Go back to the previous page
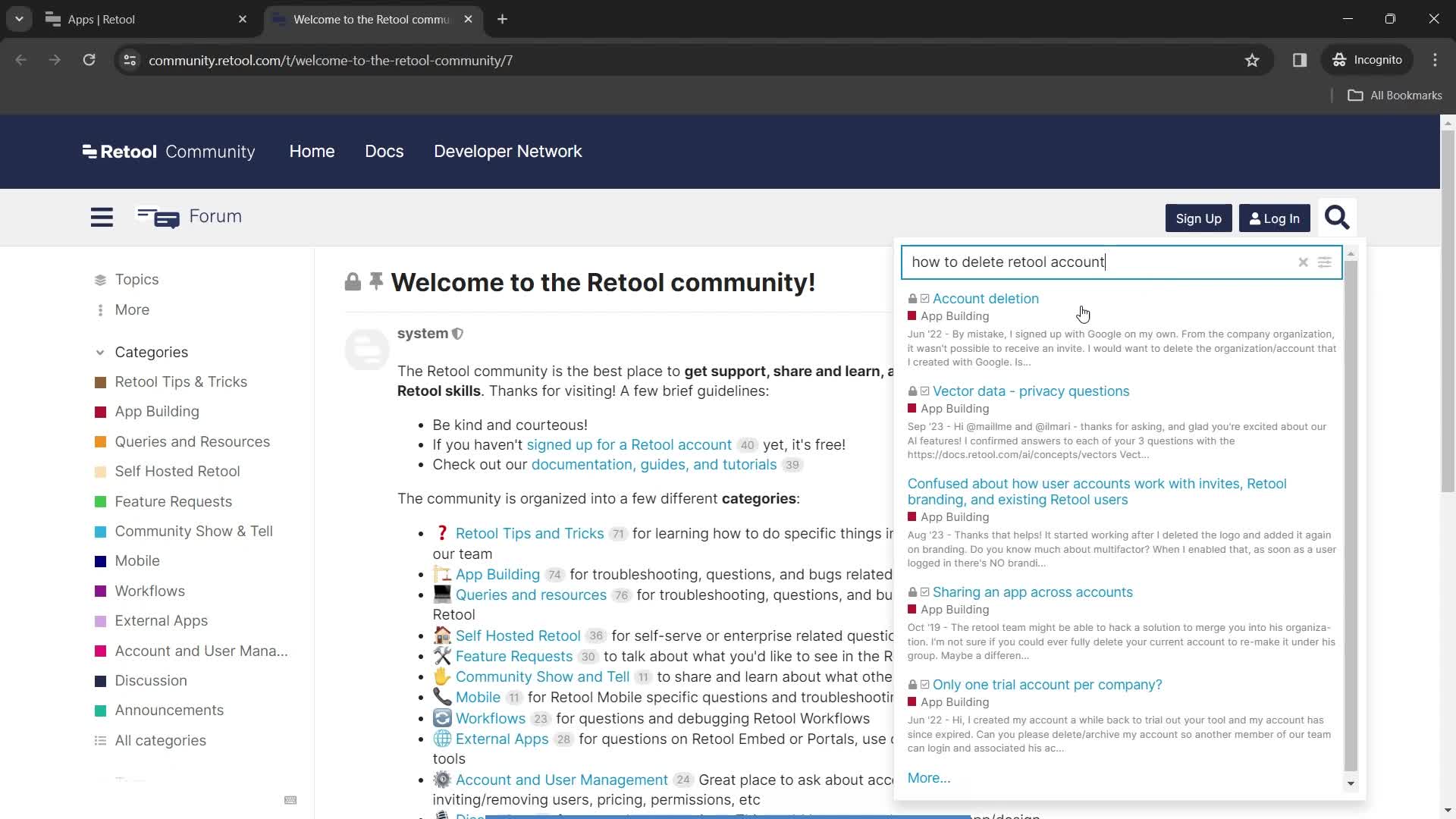This screenshot has width=1456, height=819. click(21, 60)
